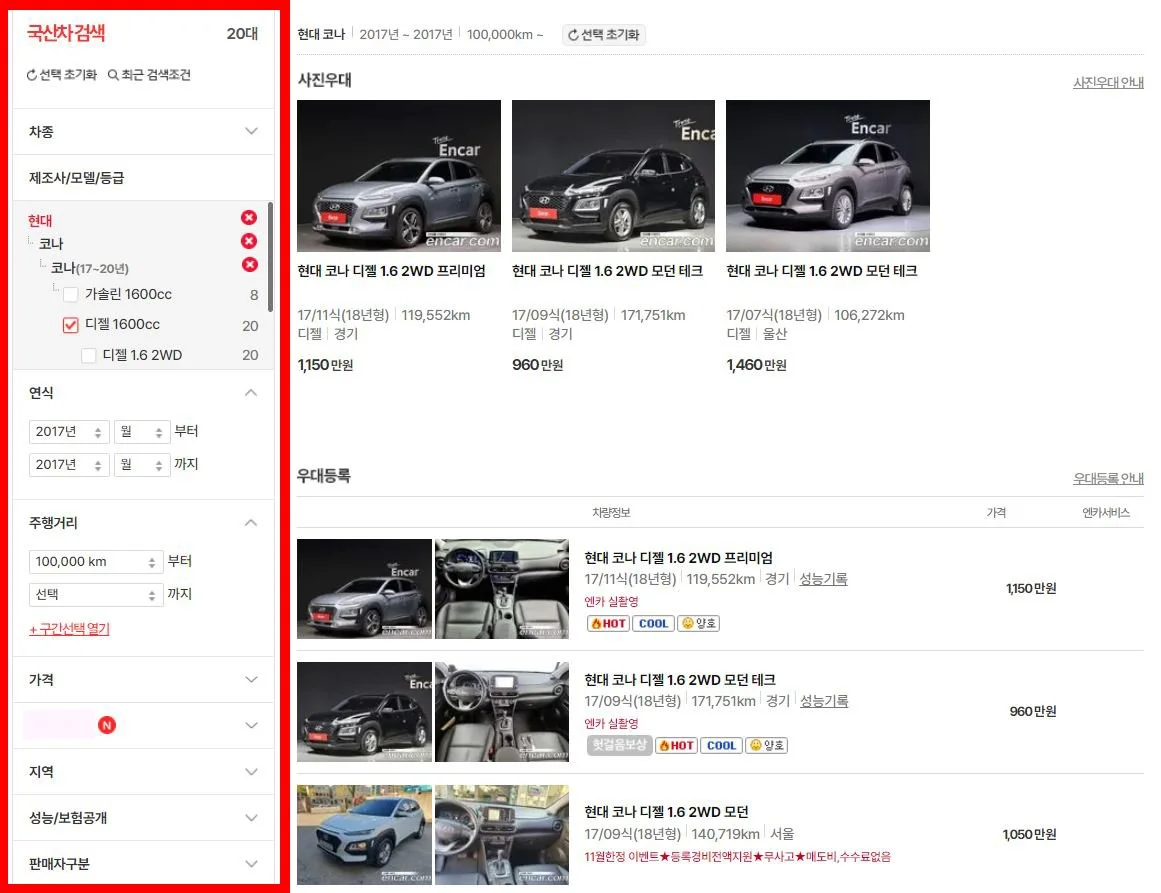Open exterior thumbnail of 1,150만원 list row
Screen dimensions: 1161x893
(x=364, y=589)
